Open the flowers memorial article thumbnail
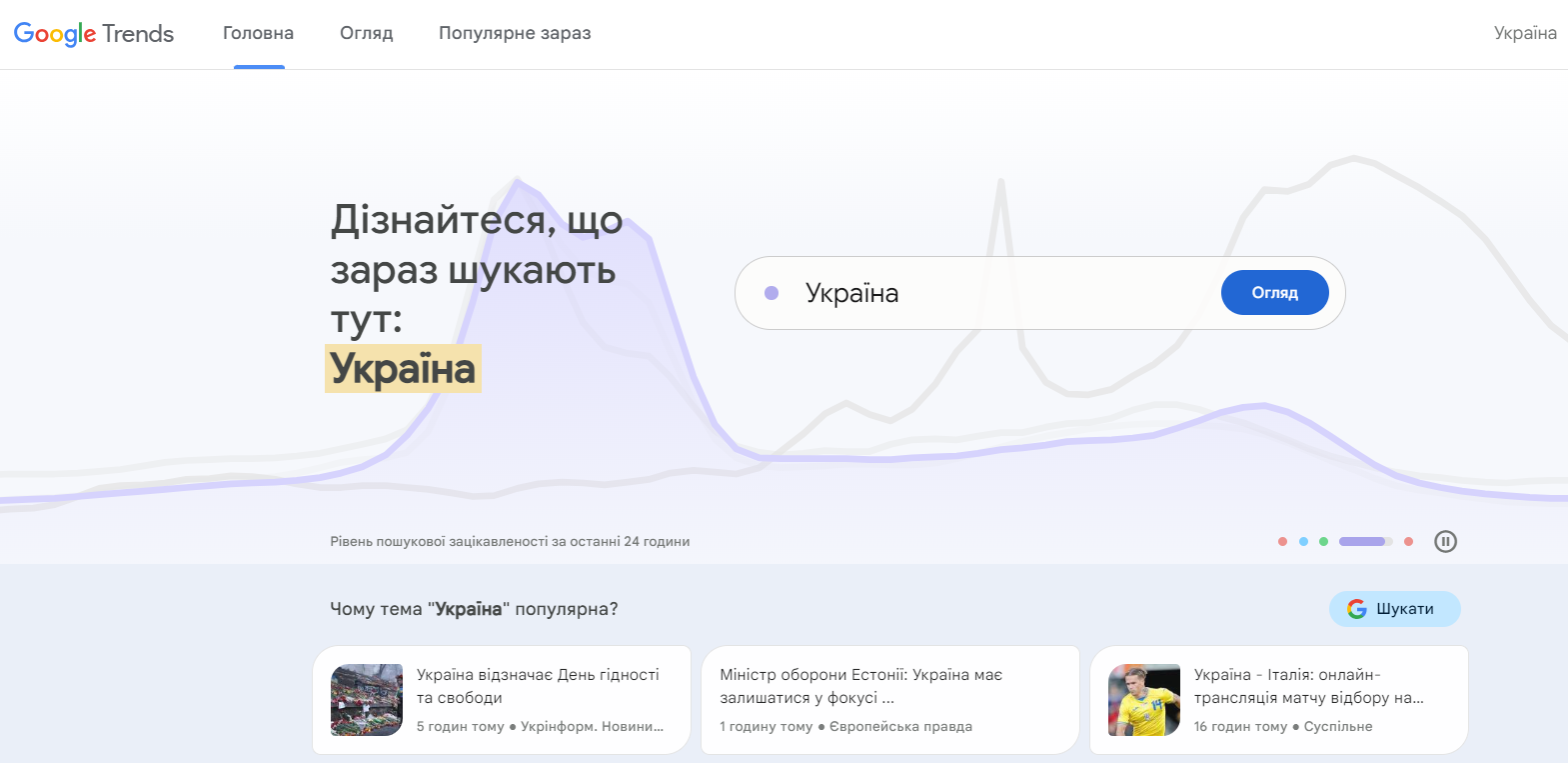Image resolution: width=1568 pixels, height=763 pixels. [367, 700]
